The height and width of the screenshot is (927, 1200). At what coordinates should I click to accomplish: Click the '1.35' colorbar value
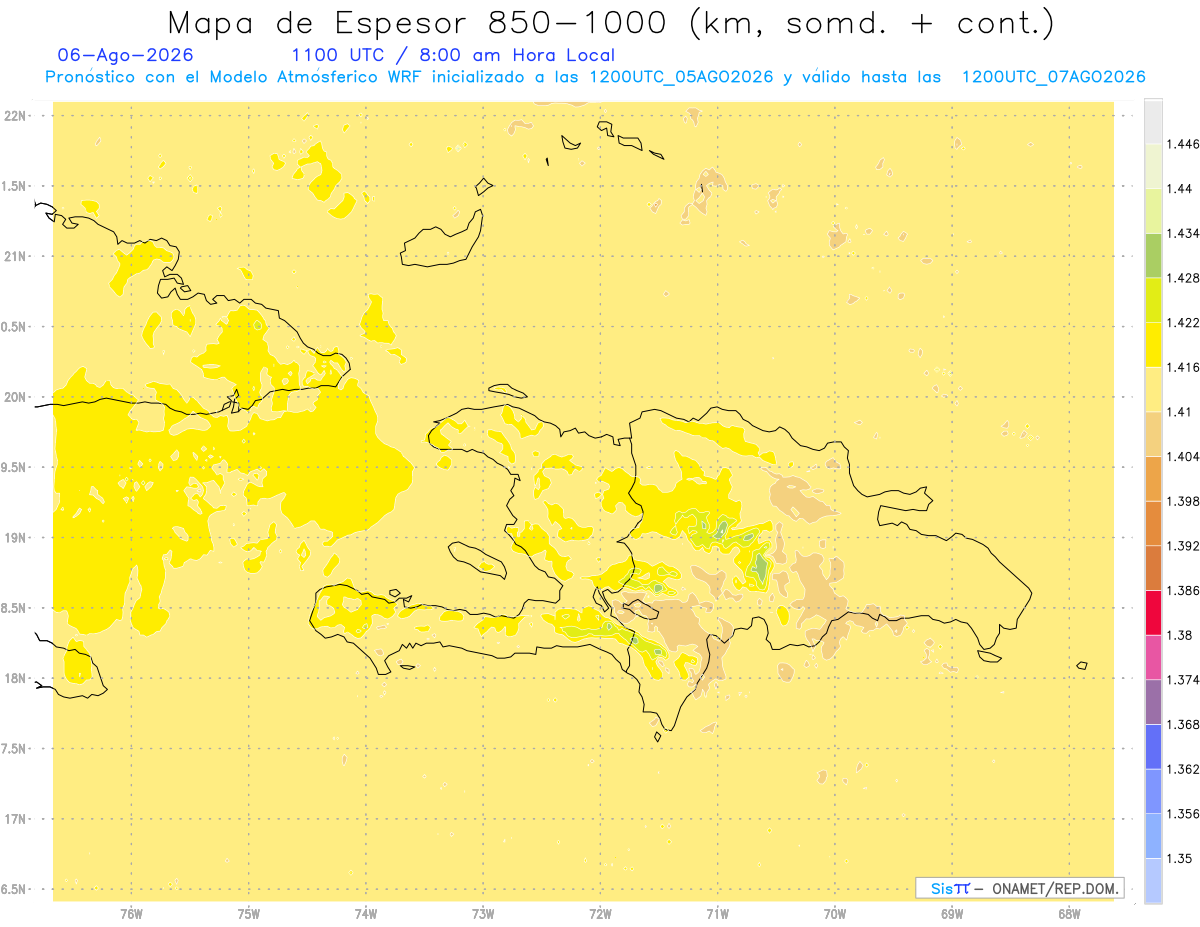click(1179, 859)
